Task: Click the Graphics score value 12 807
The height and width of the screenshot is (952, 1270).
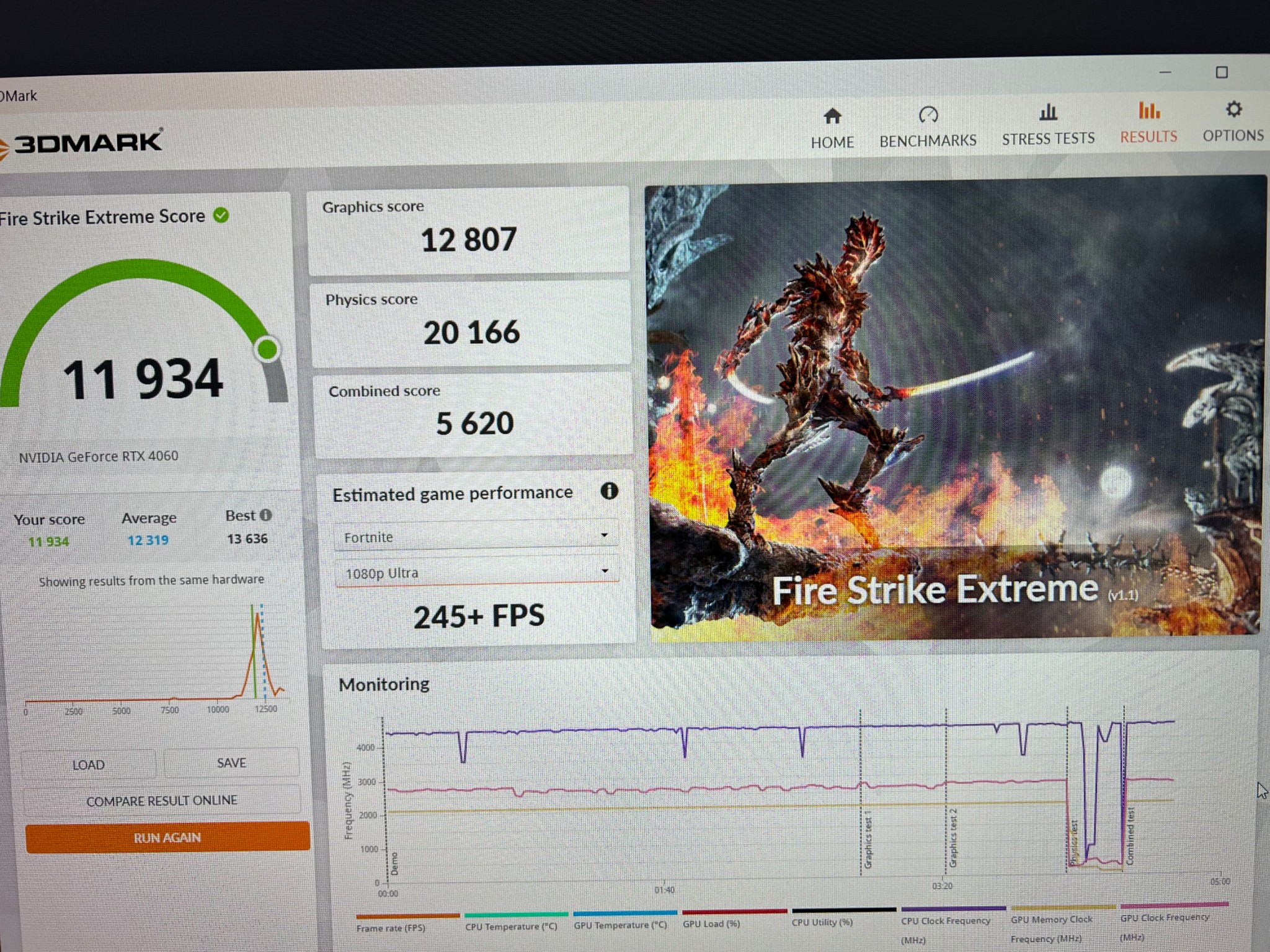Action: 469,239
